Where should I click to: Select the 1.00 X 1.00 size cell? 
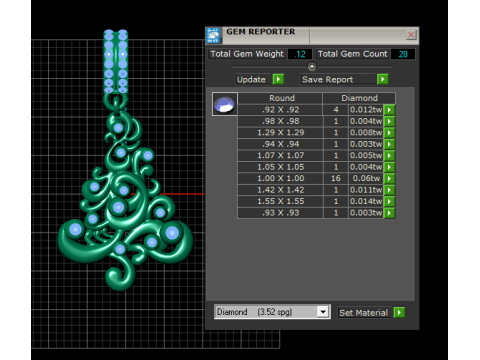(x=280, y=178)
